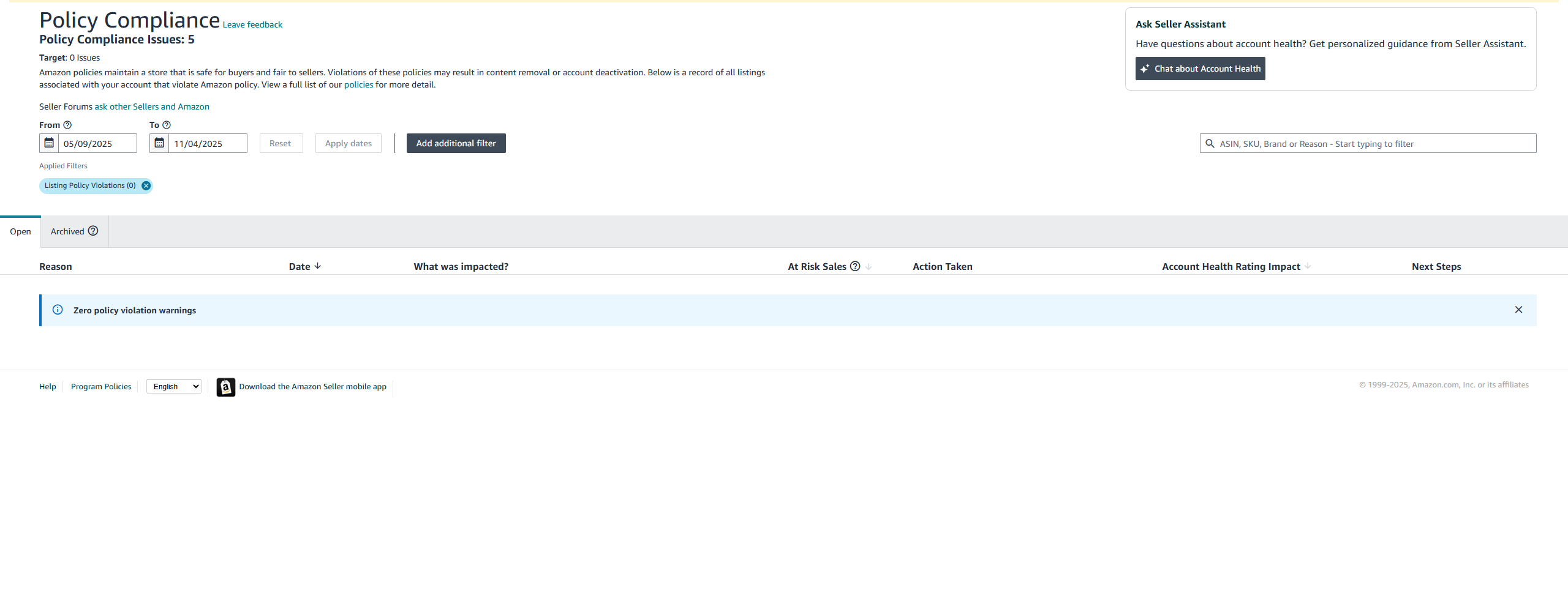Click the Next Steps column header

pos(1436,266)
